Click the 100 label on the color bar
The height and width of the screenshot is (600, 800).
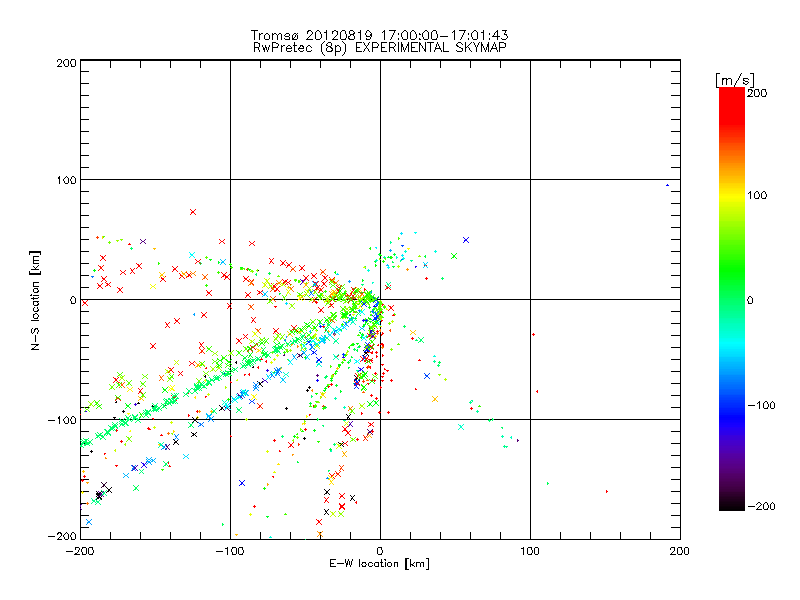click(757, 195)
